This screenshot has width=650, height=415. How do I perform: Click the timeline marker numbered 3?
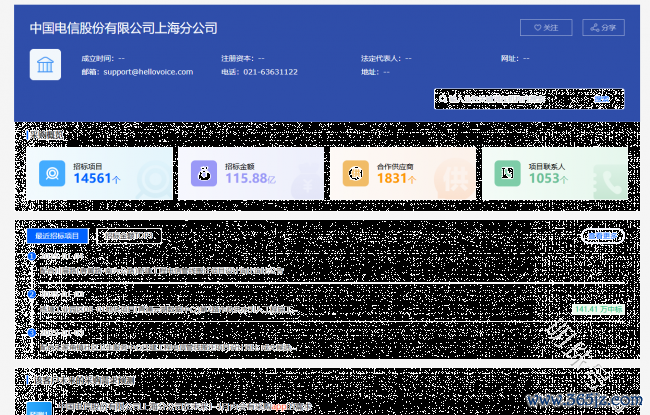(32, 332)
